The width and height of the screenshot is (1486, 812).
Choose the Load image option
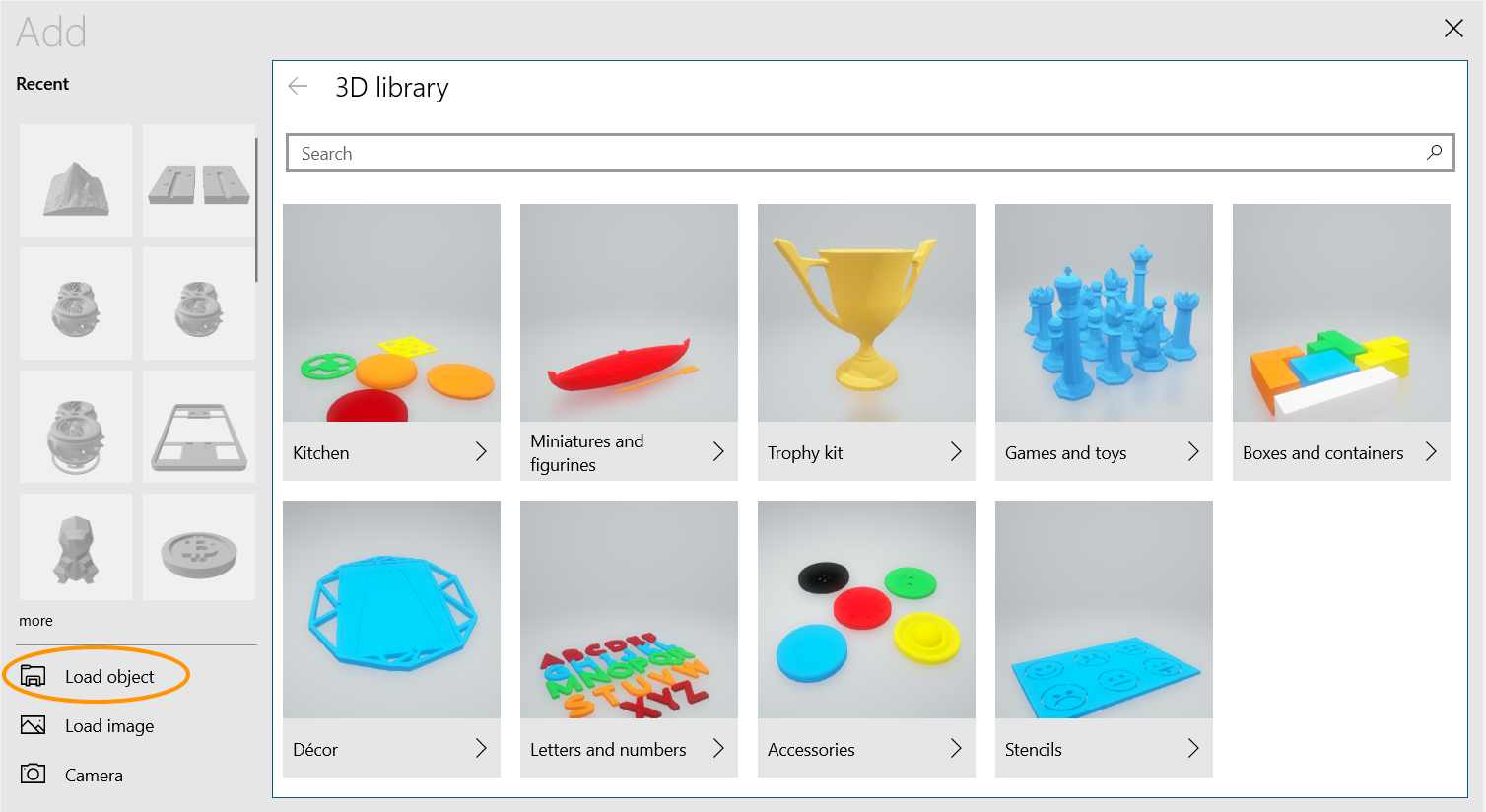tap(109, 726)
